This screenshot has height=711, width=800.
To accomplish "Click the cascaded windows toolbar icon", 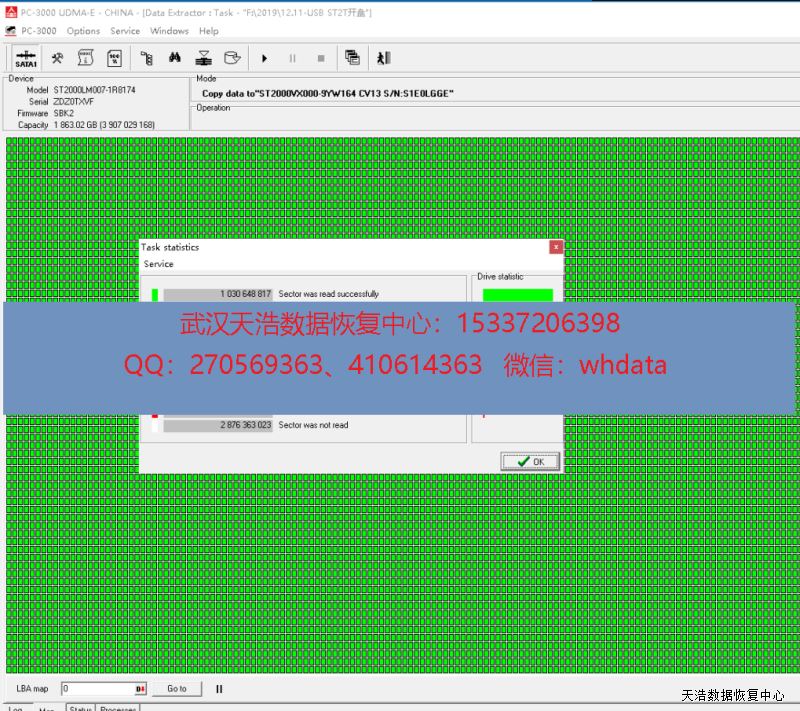I will coord(352,58).
